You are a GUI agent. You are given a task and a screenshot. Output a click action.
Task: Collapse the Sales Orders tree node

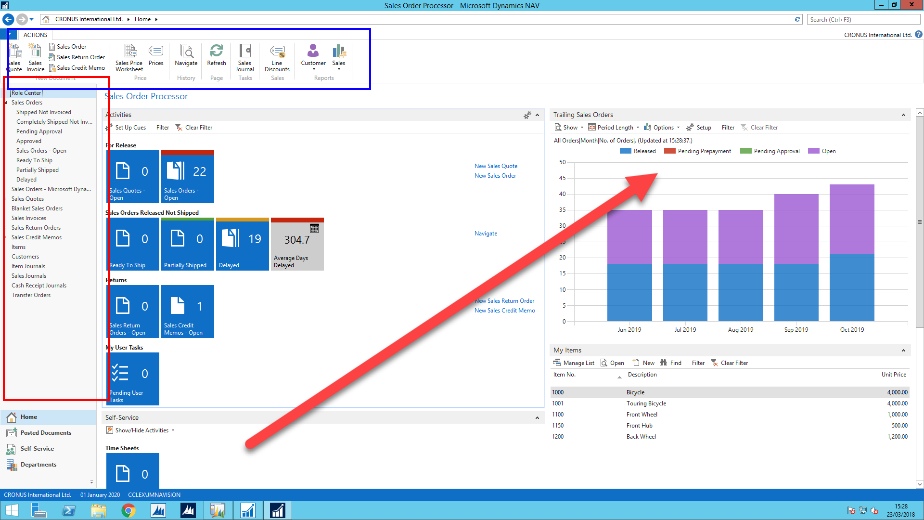coord(8,103)
